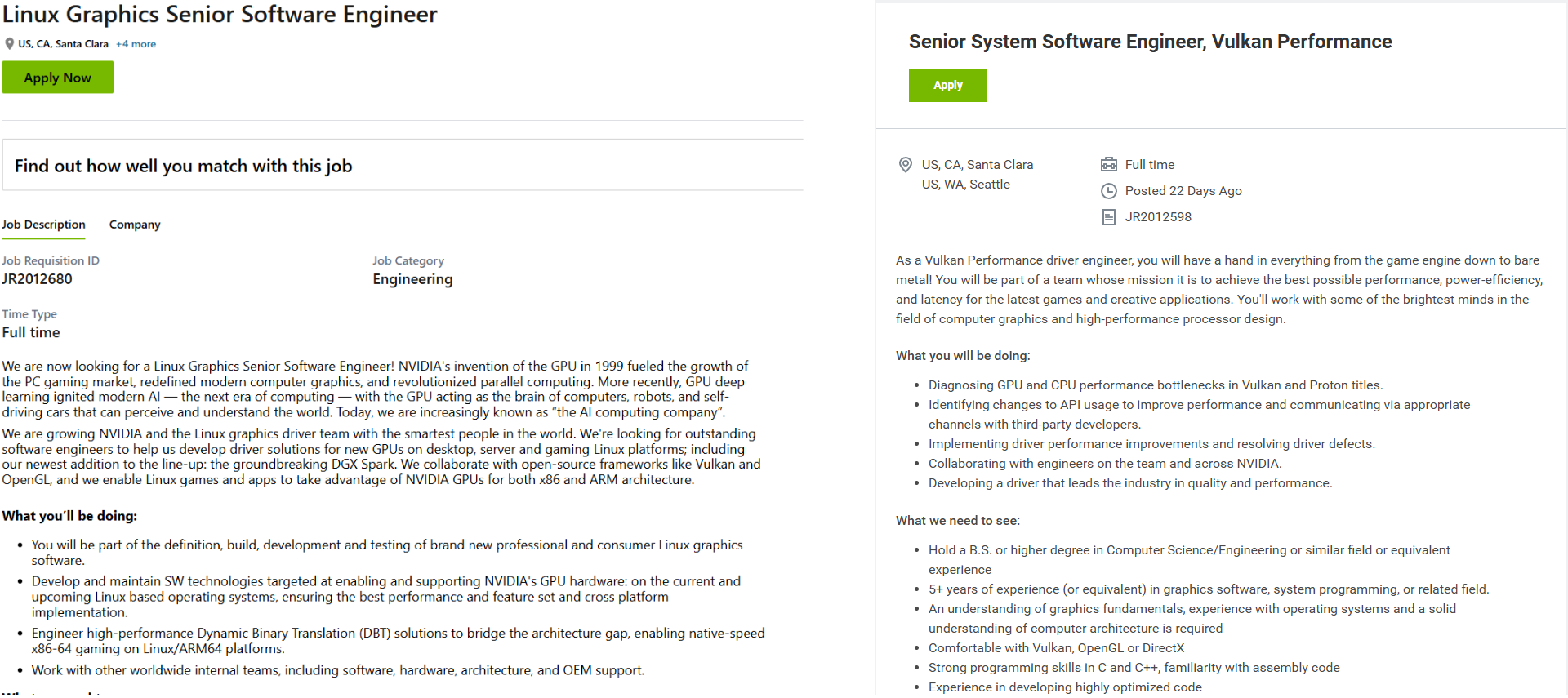Select the JR2012680 requisition ID

point(36,279)
